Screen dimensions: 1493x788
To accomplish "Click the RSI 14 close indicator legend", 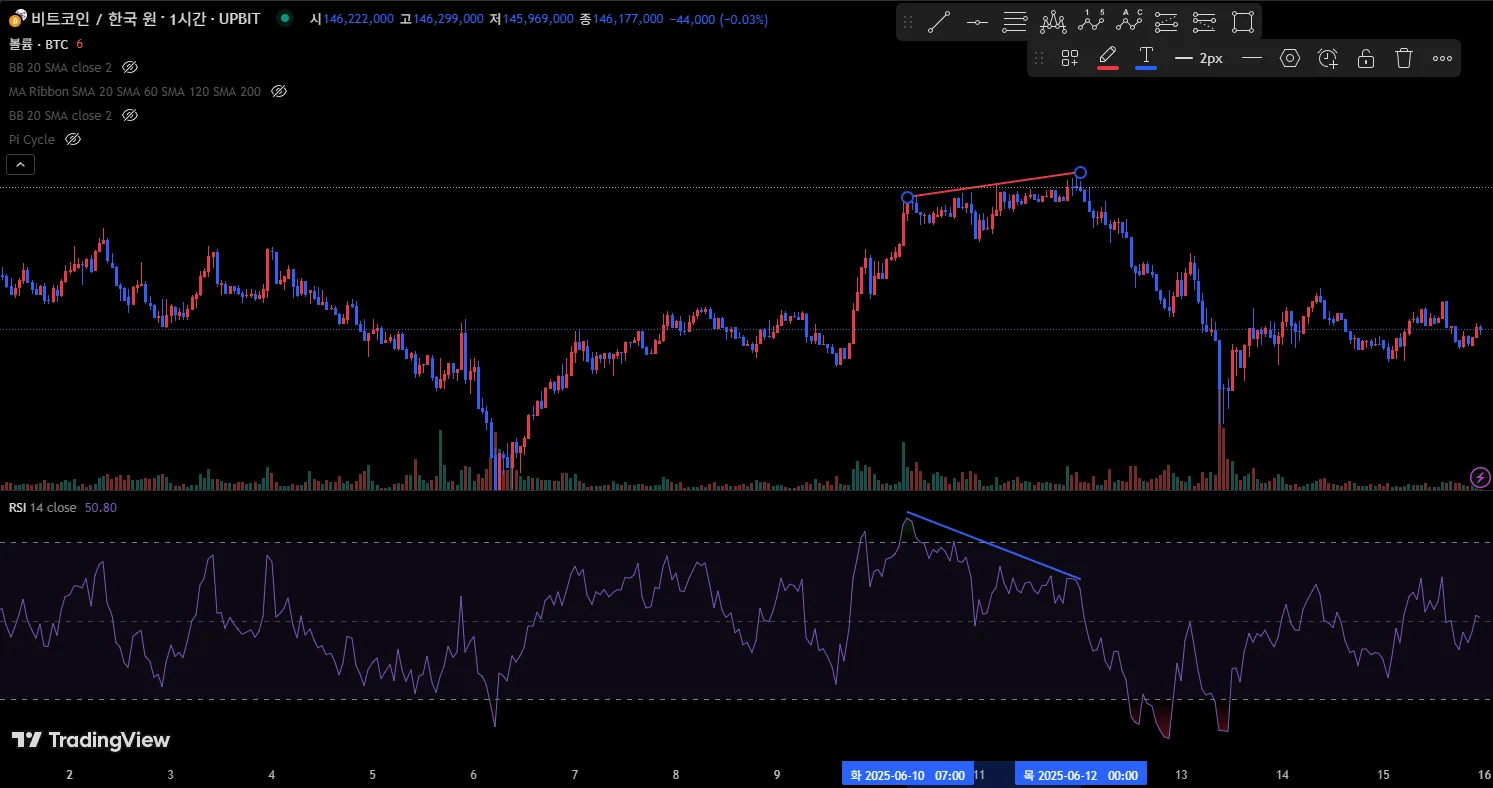I will (x=43, y=507).
